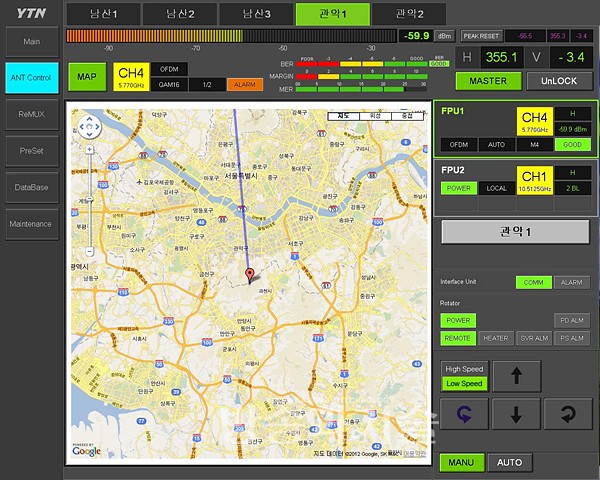Click FPU1 M4 button

pyautogui.click(x=535, y=144)
